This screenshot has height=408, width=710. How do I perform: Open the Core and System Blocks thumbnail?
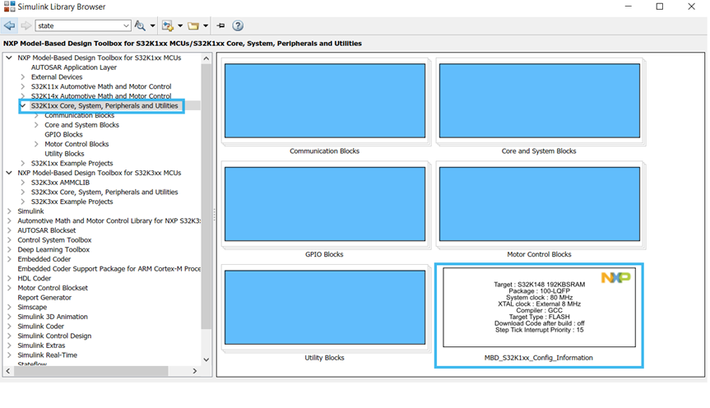click(539, 101)
